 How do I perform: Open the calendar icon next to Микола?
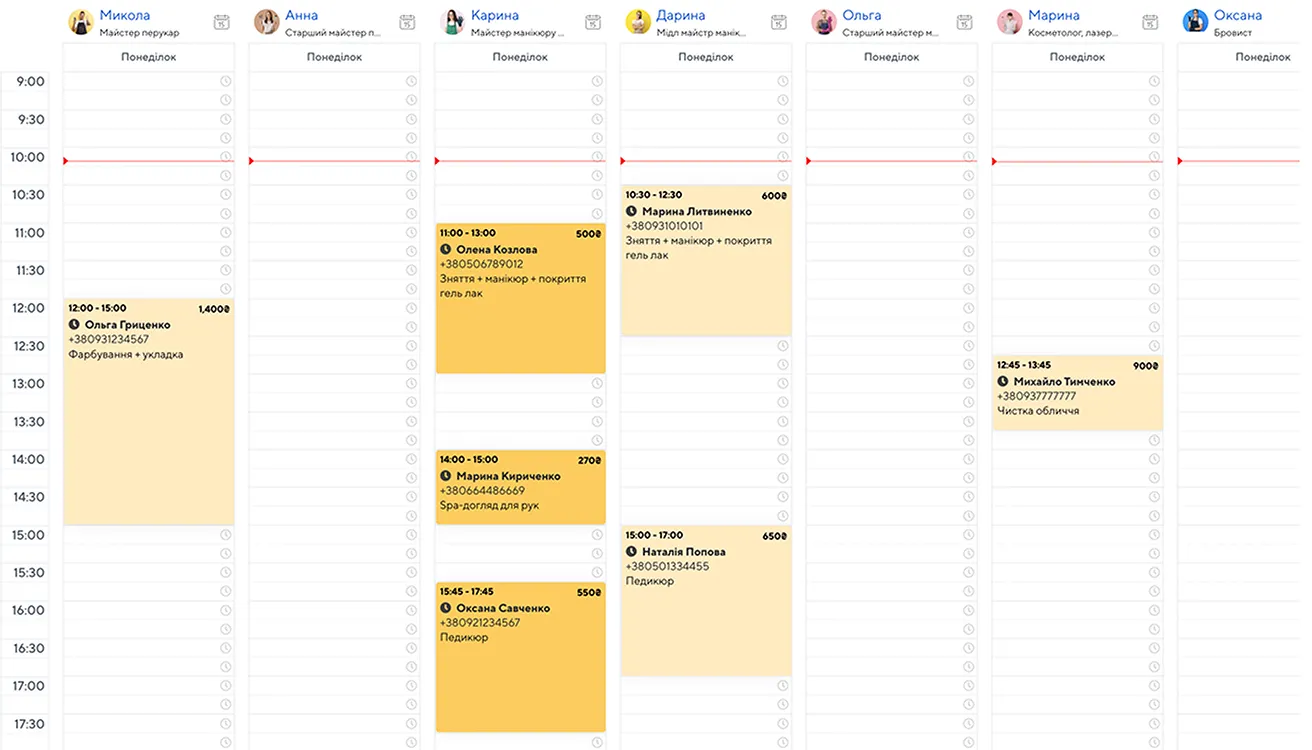coord(222,22)
